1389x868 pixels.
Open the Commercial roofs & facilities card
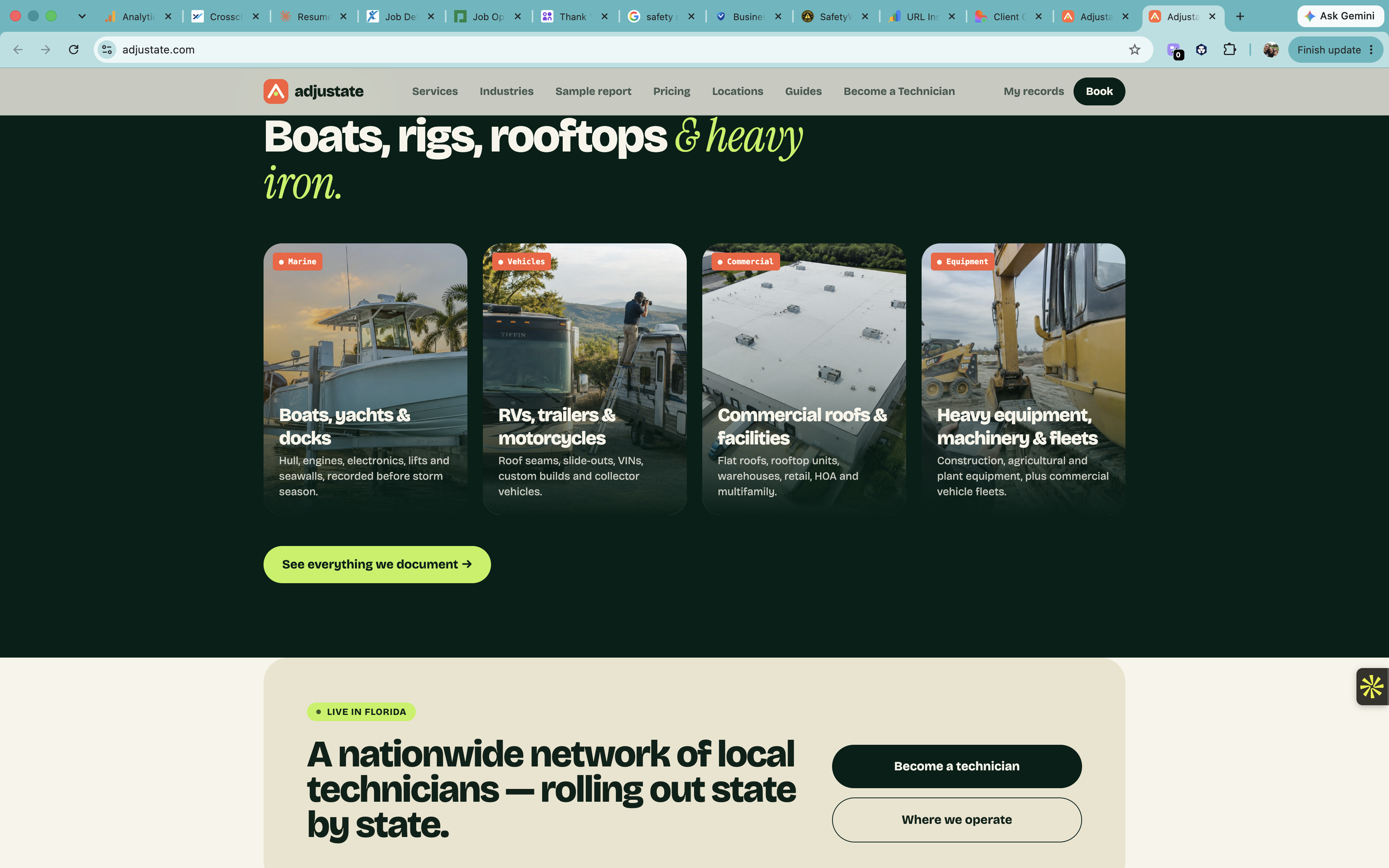(803, 379)
